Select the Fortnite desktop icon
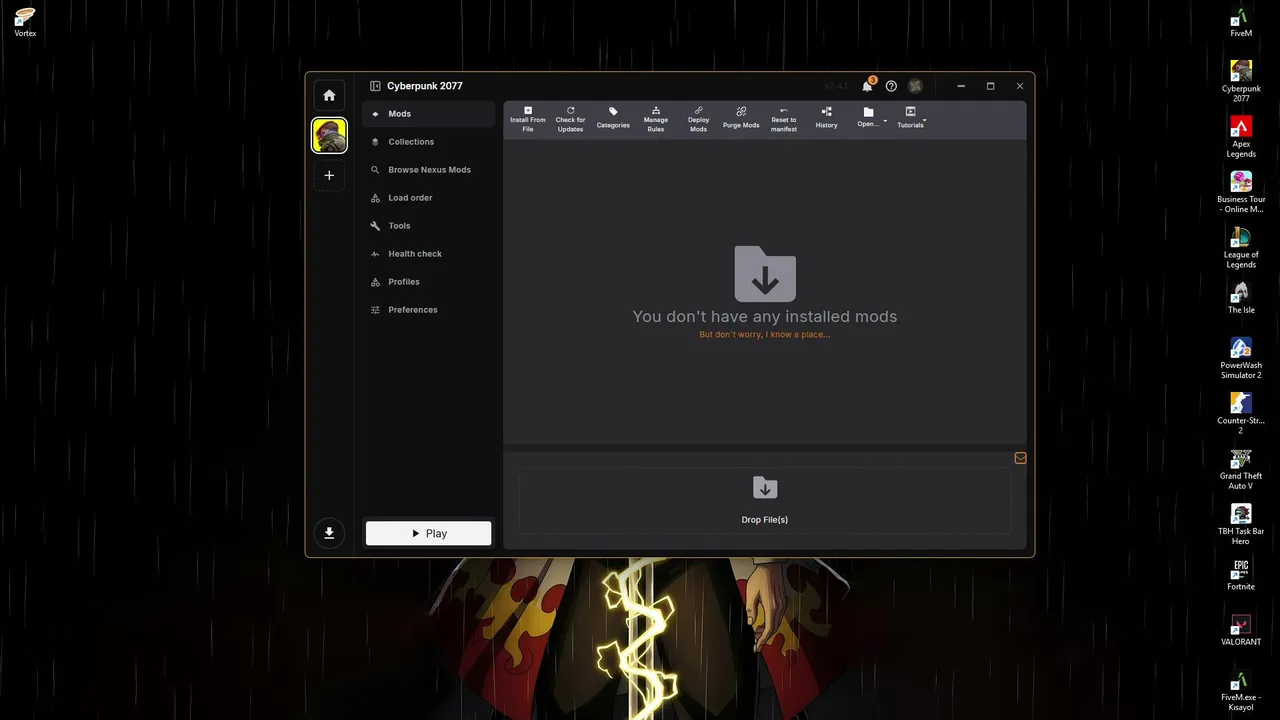1280x720 pixels. (x=1241, y=575)
